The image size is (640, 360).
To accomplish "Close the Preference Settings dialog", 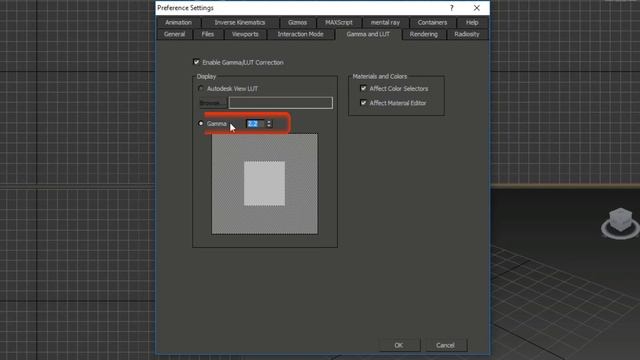I will 476,8.
